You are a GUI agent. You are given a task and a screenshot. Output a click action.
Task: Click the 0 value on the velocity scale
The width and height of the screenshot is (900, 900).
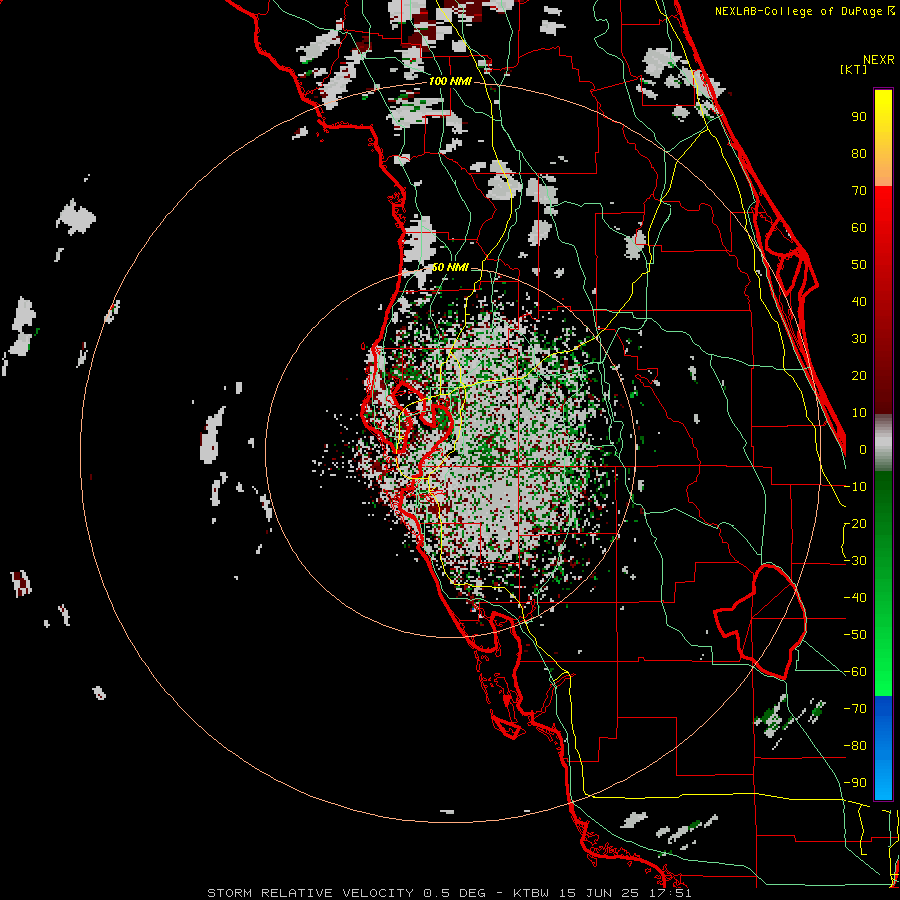[863, 450]
